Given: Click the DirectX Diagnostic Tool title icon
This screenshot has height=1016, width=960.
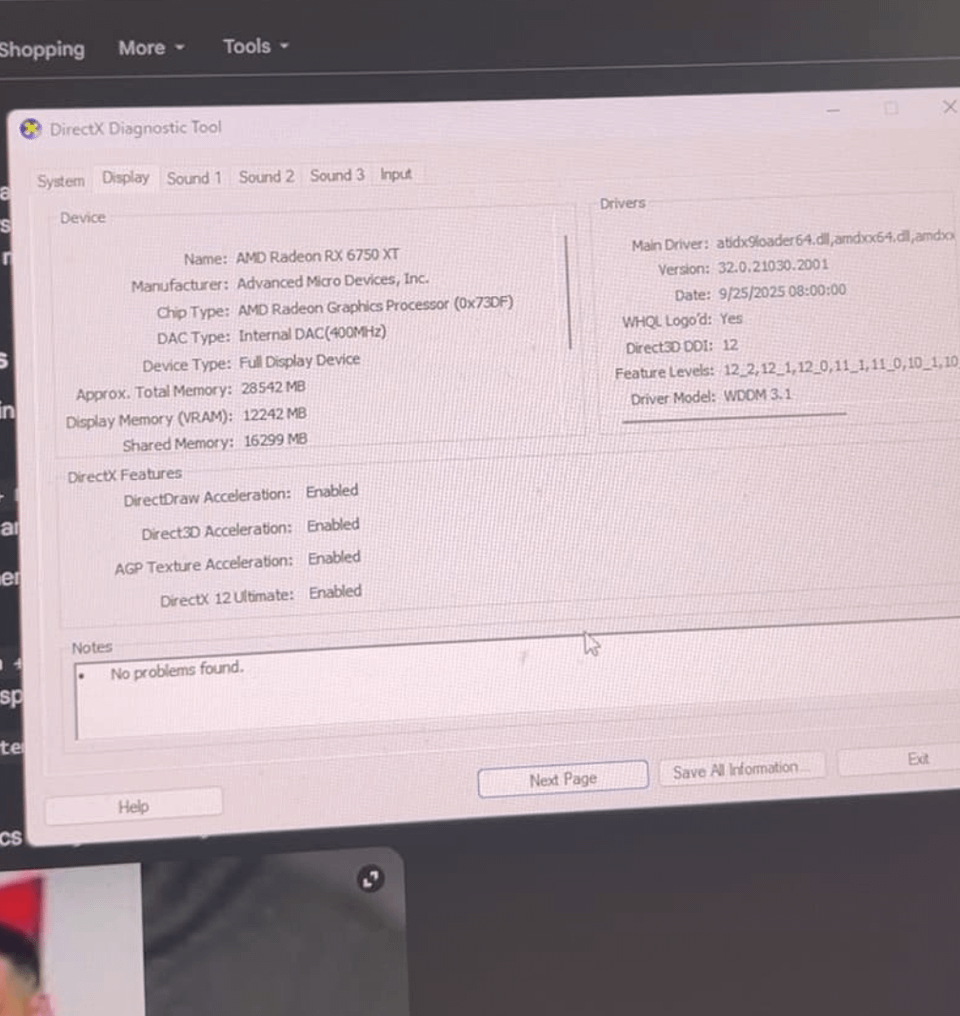Looking at the screenshot, I should pyautogui.click(x=30, y=129).
